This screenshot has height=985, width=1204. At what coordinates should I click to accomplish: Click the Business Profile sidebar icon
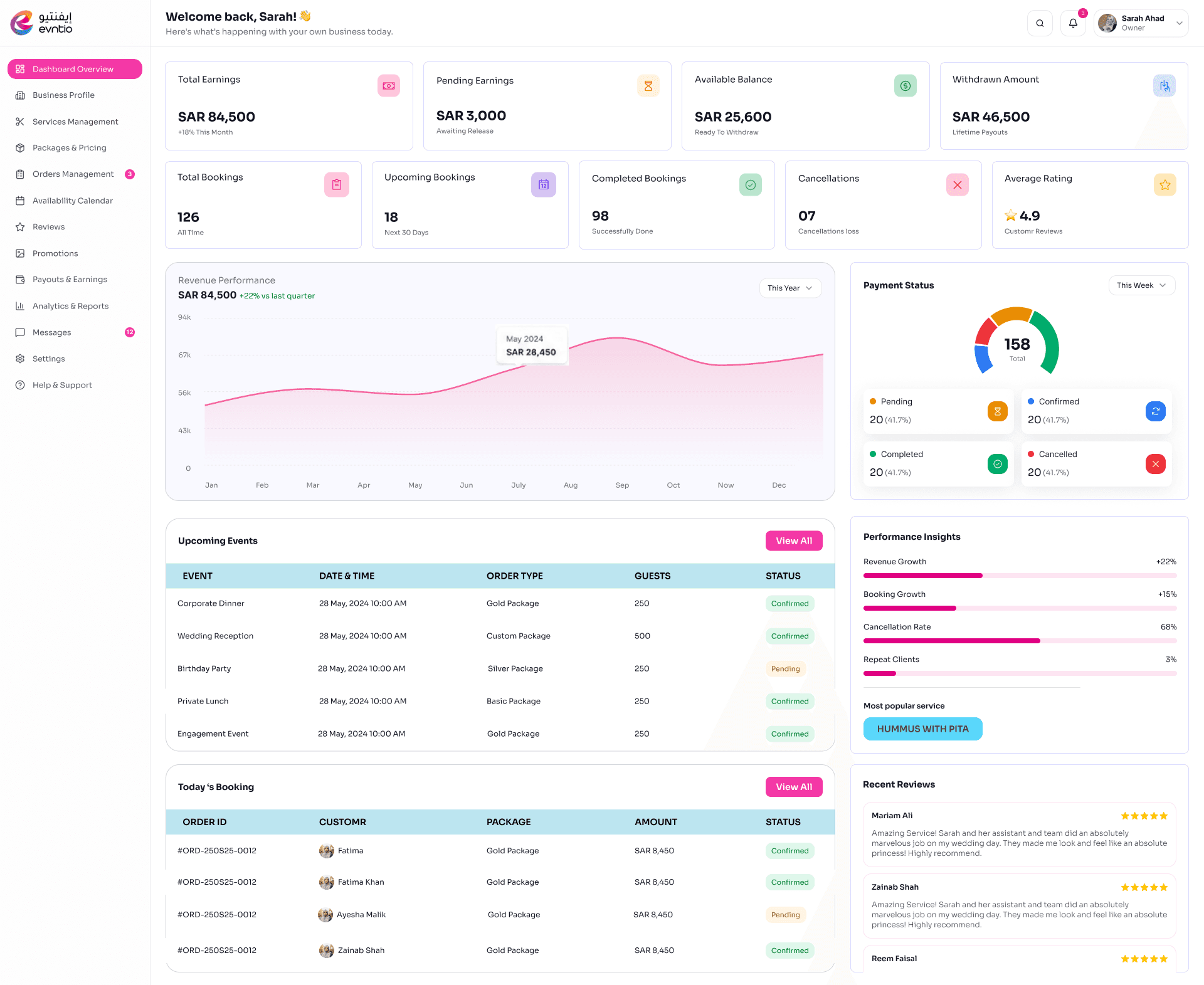(20, 95)
